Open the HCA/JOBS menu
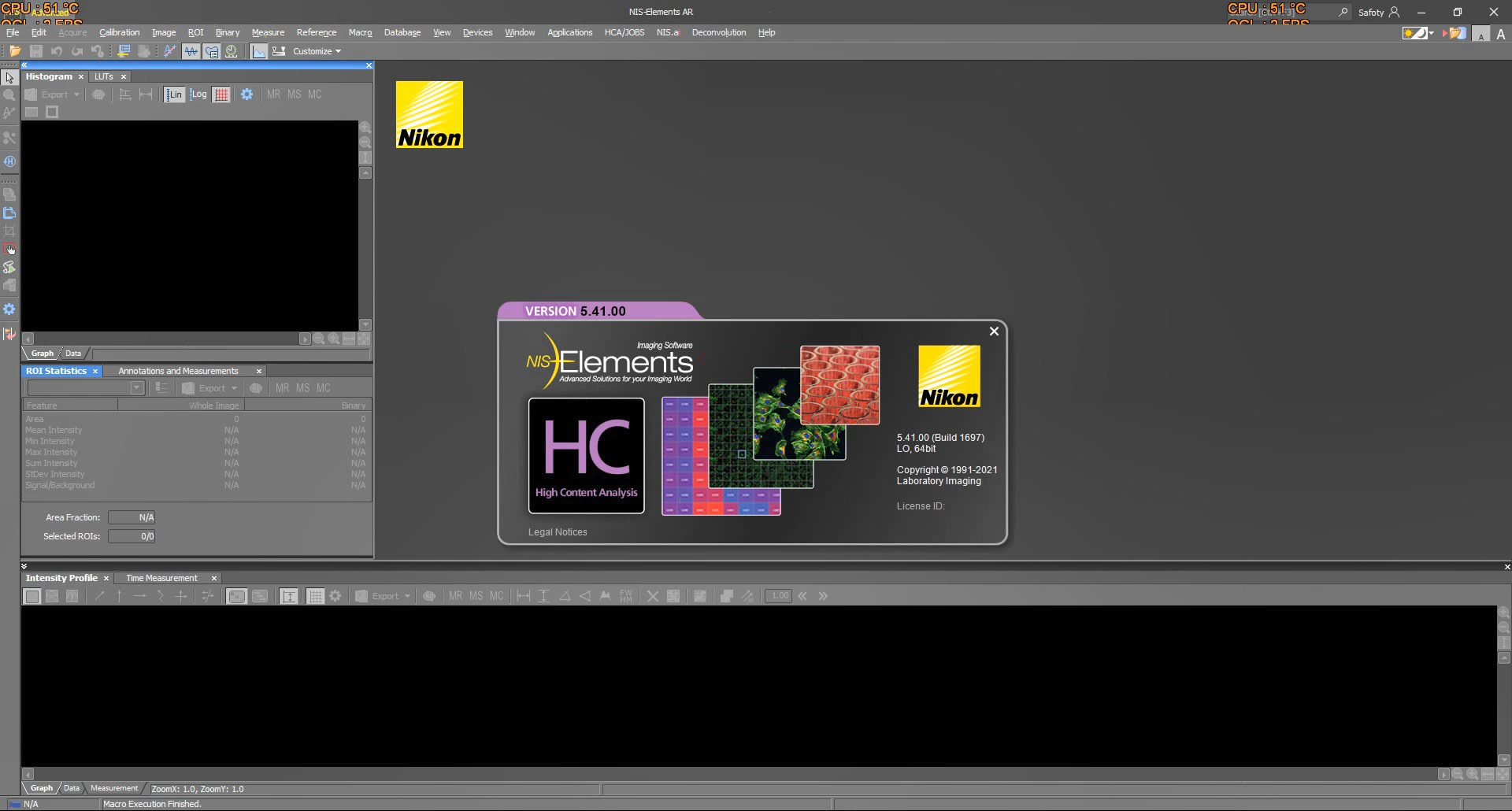Screen dimensions: 1512x811 click(624, 32)
